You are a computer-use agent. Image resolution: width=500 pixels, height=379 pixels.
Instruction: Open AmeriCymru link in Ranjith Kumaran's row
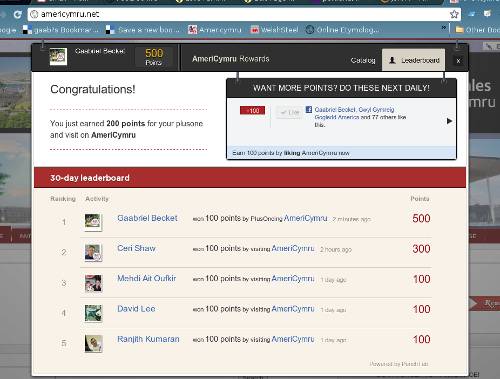(293, 339)
